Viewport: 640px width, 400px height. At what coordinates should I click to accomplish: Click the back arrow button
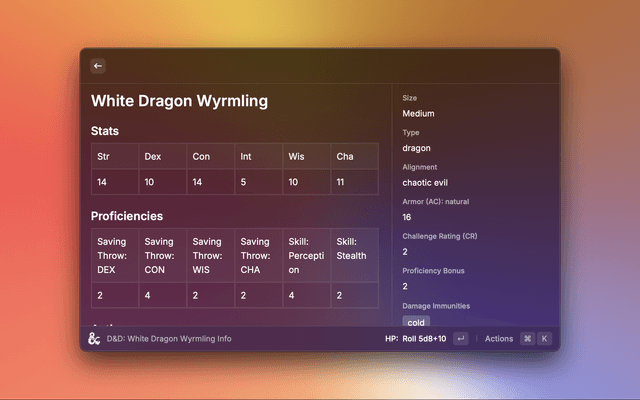pyautogui.click(x=98, y=66)
